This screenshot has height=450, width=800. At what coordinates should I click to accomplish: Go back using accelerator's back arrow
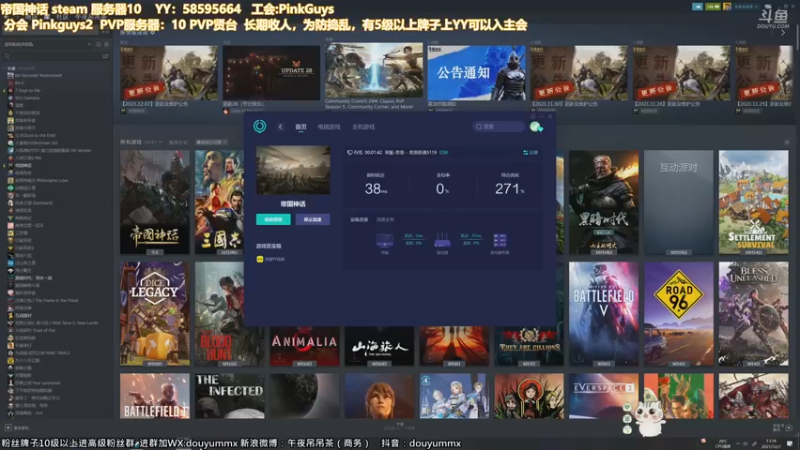point(281,127)
